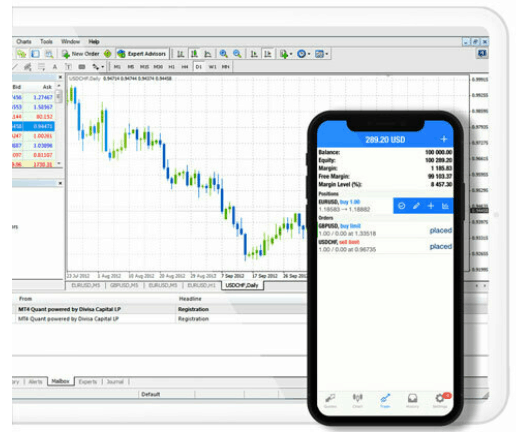Click the zoom in magnifier icon
Viewport: 516px width, 433px height.
coord(223,54)
